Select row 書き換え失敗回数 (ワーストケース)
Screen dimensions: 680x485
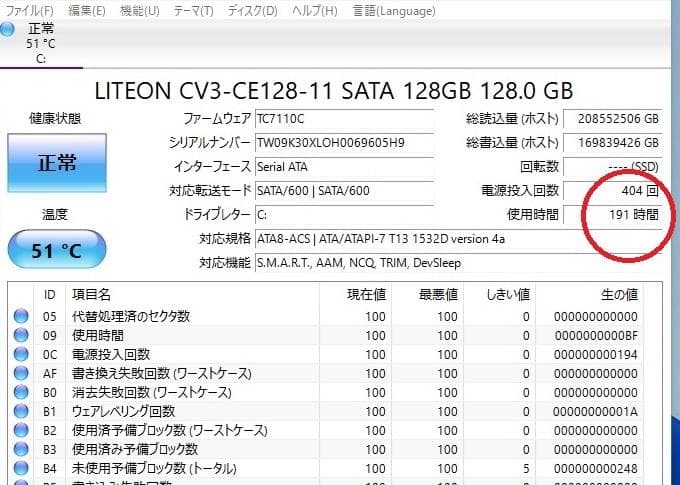tap(326, 374)
